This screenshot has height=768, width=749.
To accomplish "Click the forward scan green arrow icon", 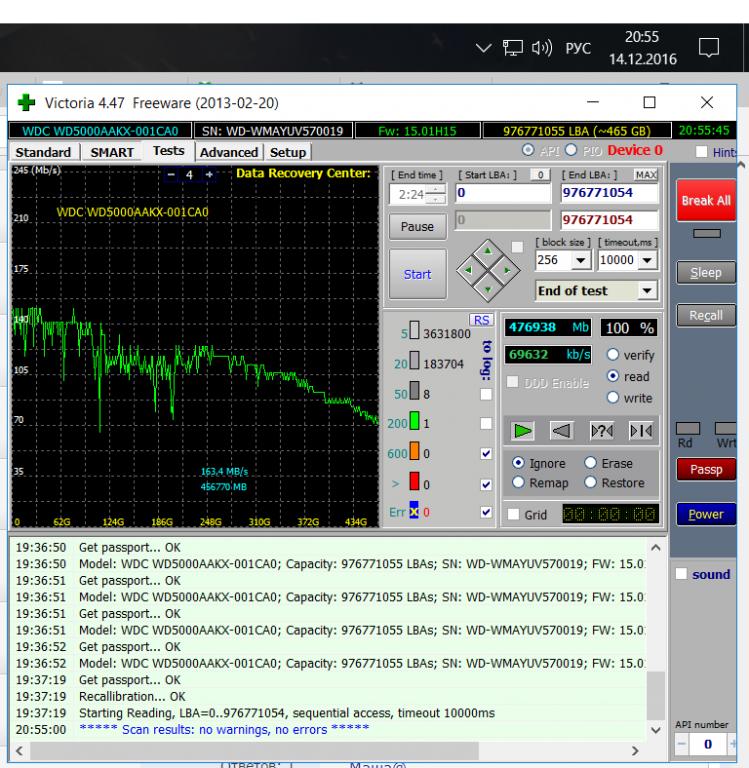I will [523, 431].
